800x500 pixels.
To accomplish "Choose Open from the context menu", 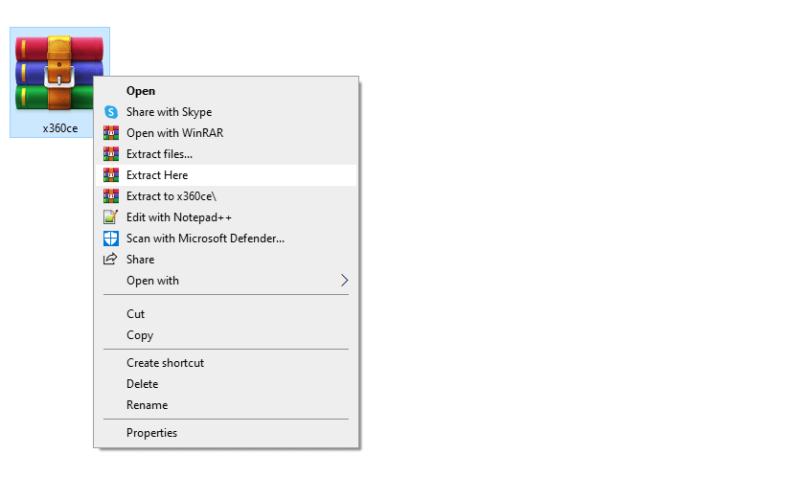I will (x=226, y=91).
